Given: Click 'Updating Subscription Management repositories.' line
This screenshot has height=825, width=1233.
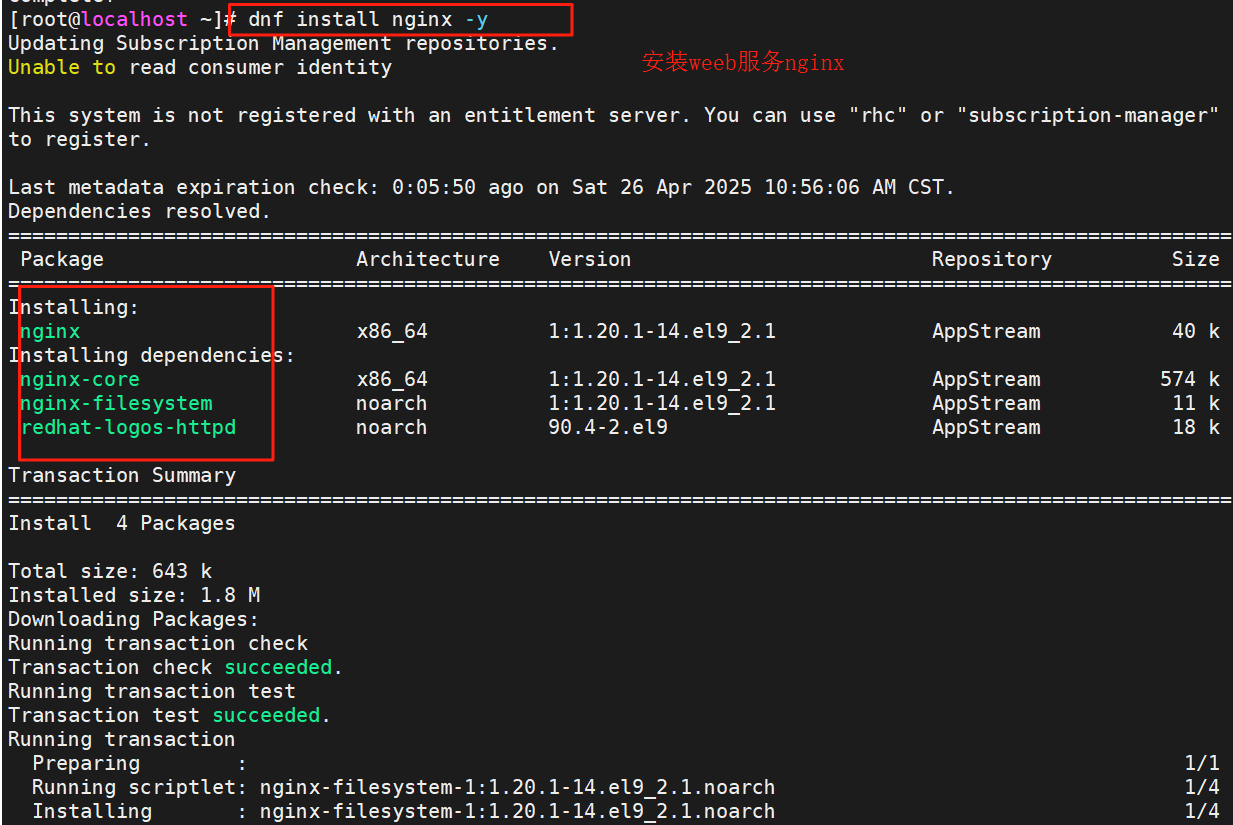Looking at the screenshot, I should click(x=283, y=43).
